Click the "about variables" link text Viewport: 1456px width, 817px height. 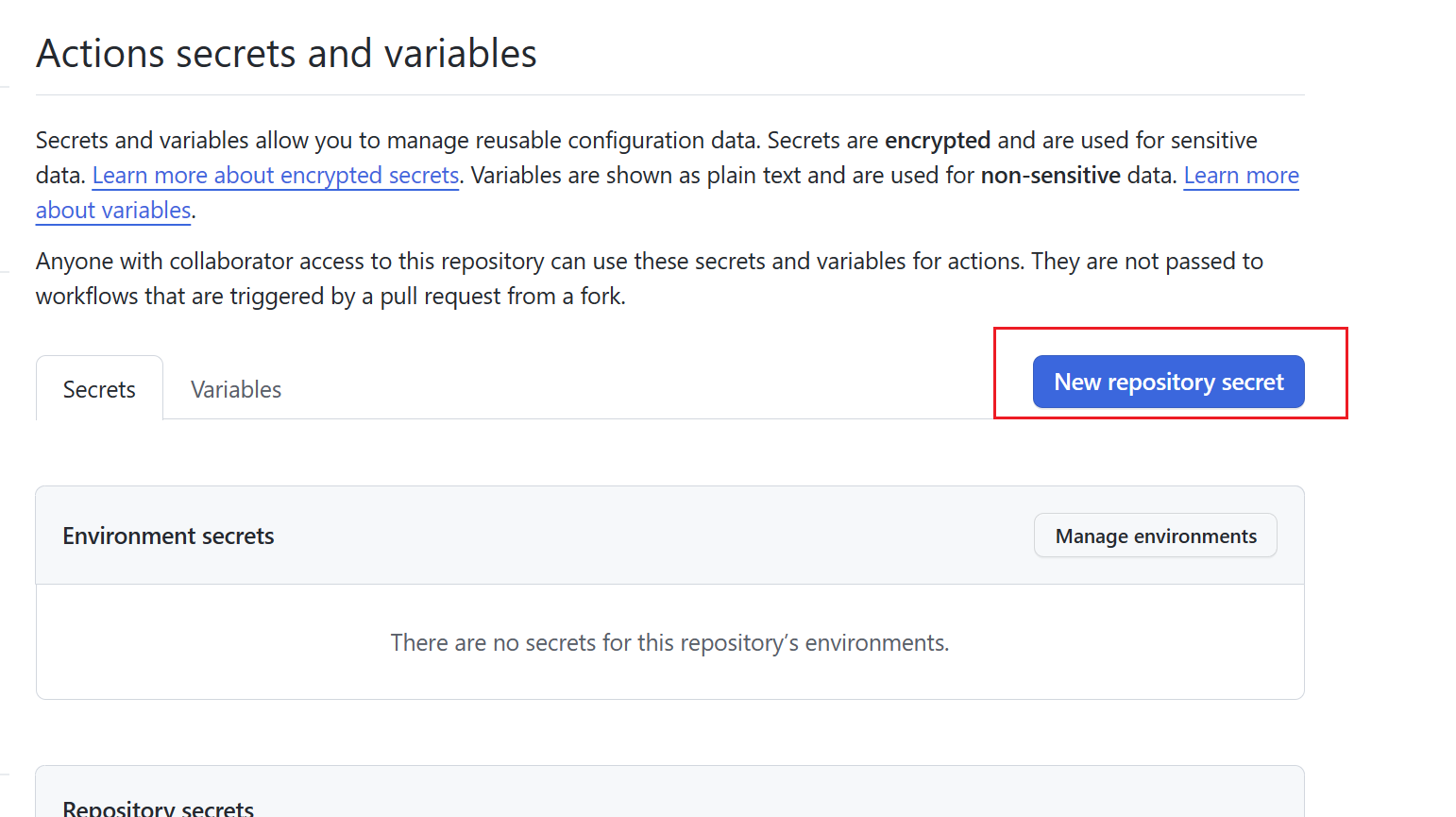pyautogui.click(x=113, y=211)
